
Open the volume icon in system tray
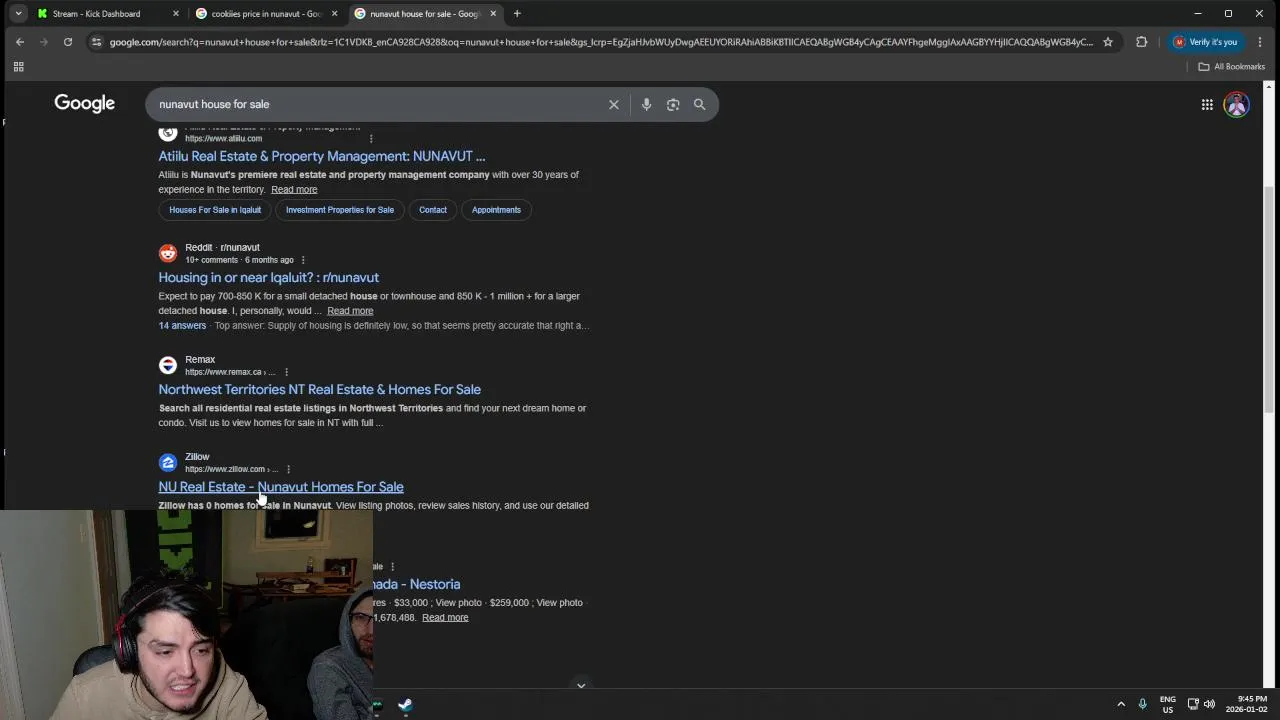click(1209, 704)
